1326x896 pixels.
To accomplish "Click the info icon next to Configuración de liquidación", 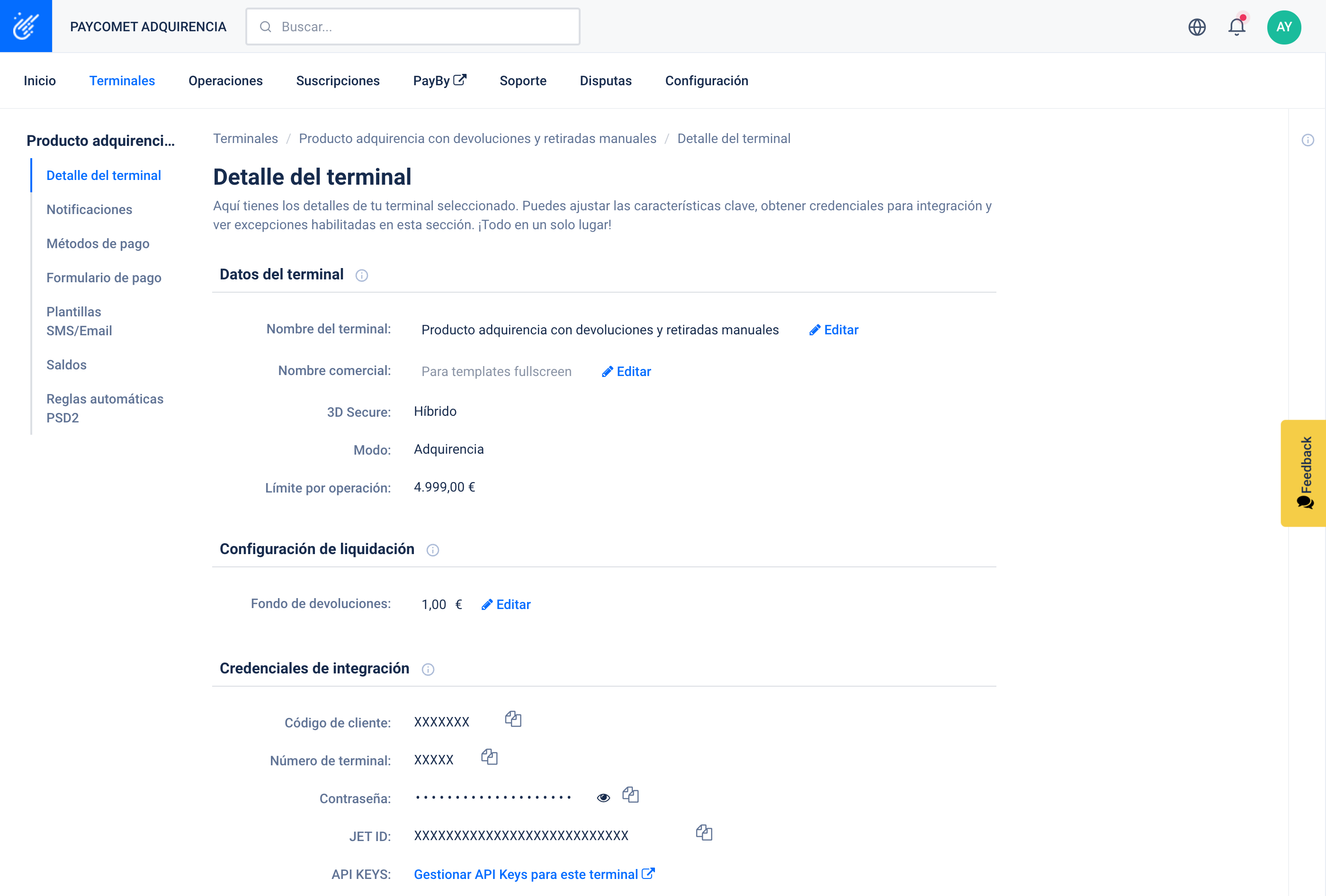I will coord(432,550).
